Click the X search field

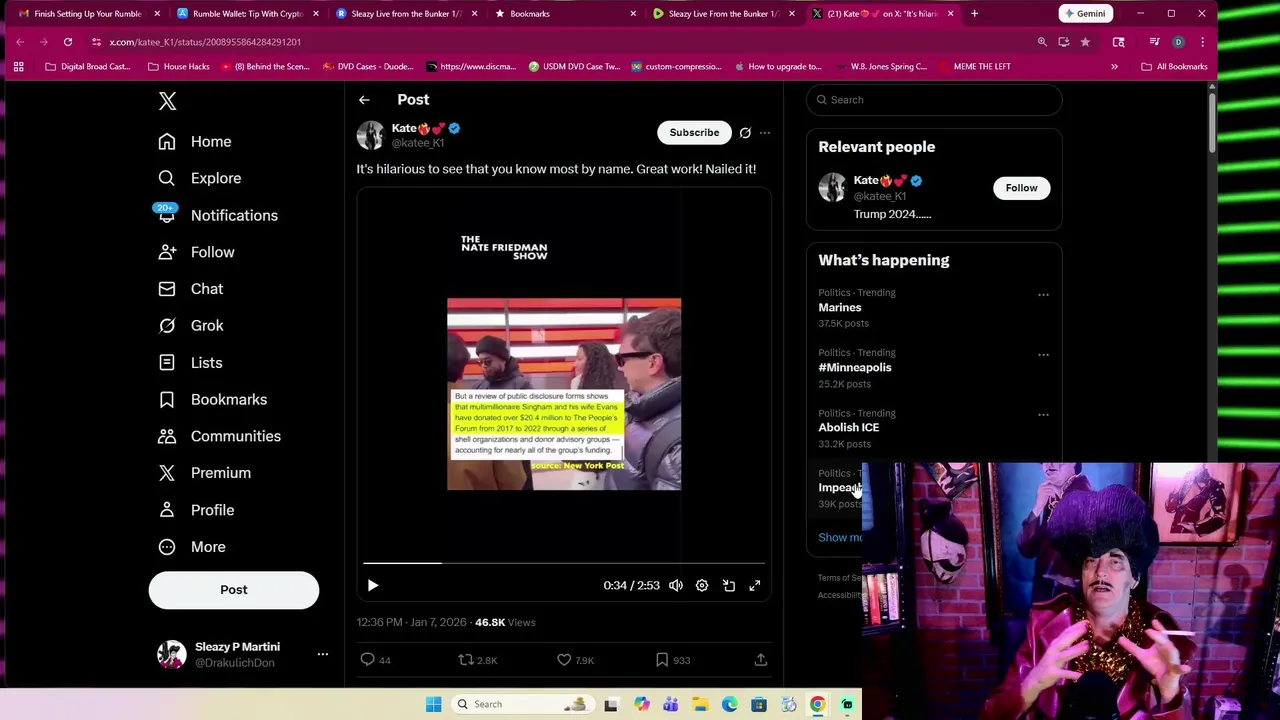(x=934, y=100)
